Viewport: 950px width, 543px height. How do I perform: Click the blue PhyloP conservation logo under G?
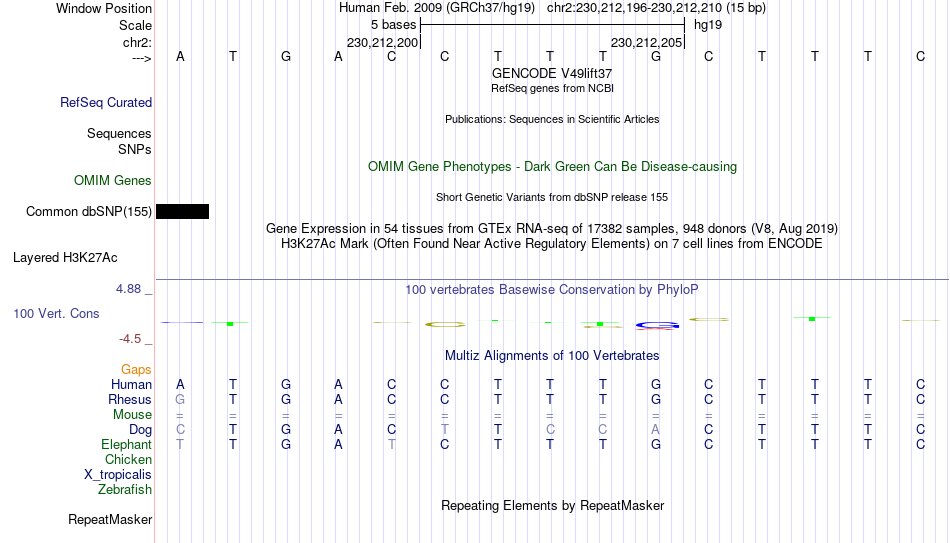coord(657,325)
